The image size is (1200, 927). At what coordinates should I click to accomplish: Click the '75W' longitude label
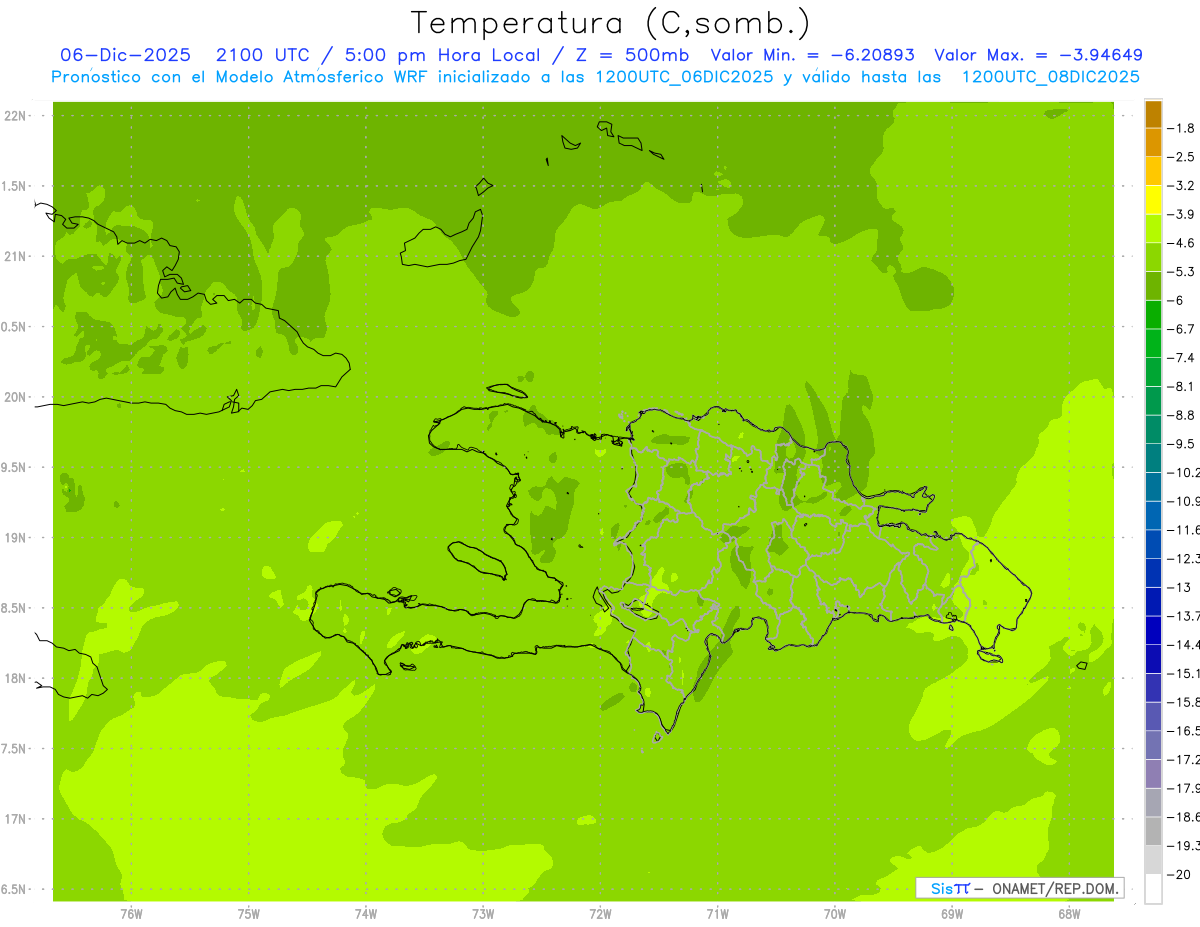pyautogui.click(x=249, y=914)
